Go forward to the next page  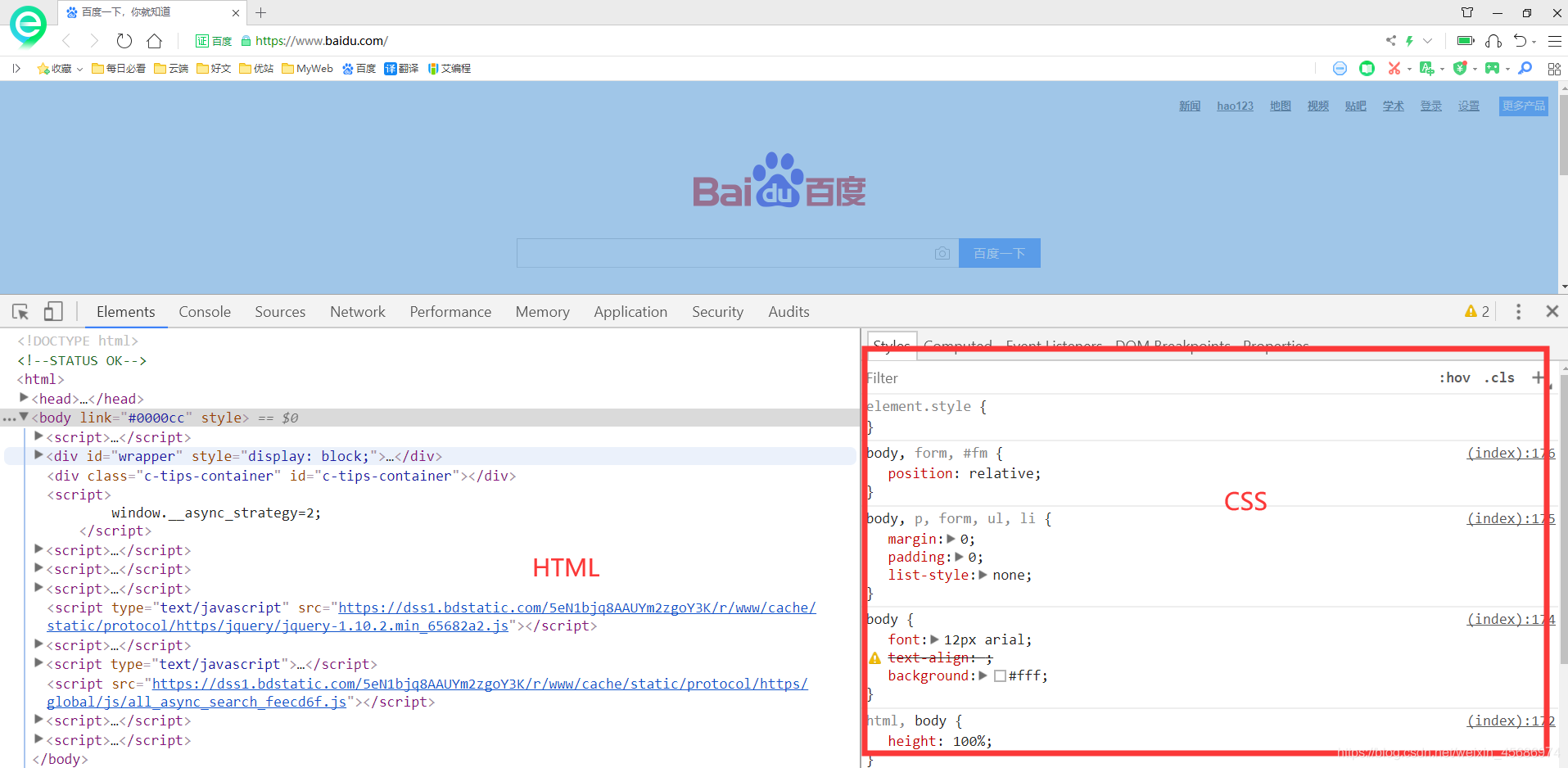pos(94,41)
